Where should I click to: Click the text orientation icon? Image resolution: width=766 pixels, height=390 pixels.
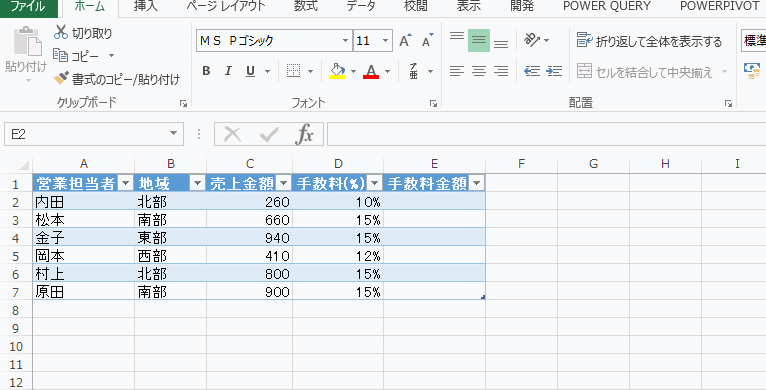coord(531,40)
